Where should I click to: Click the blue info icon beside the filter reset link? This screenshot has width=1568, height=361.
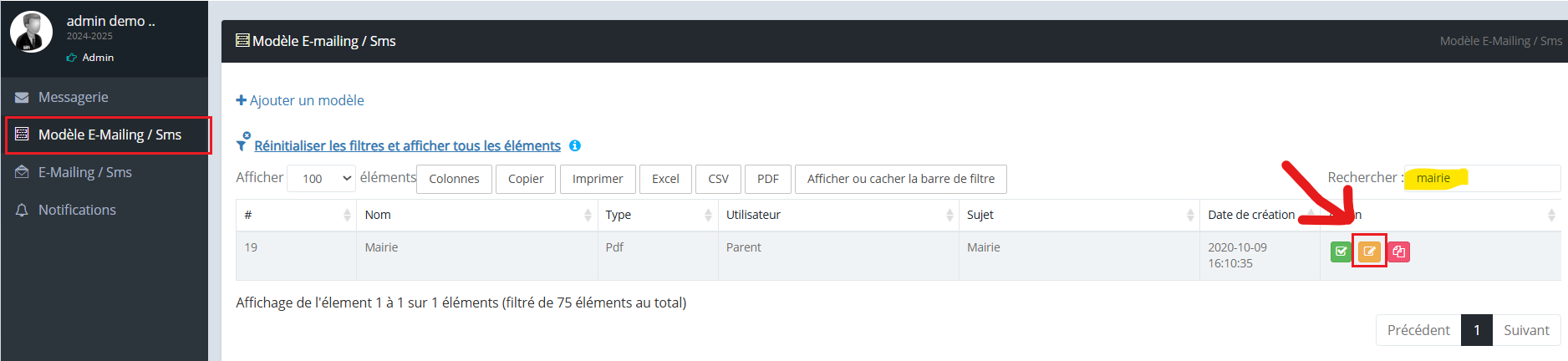[x=575, y=145]
